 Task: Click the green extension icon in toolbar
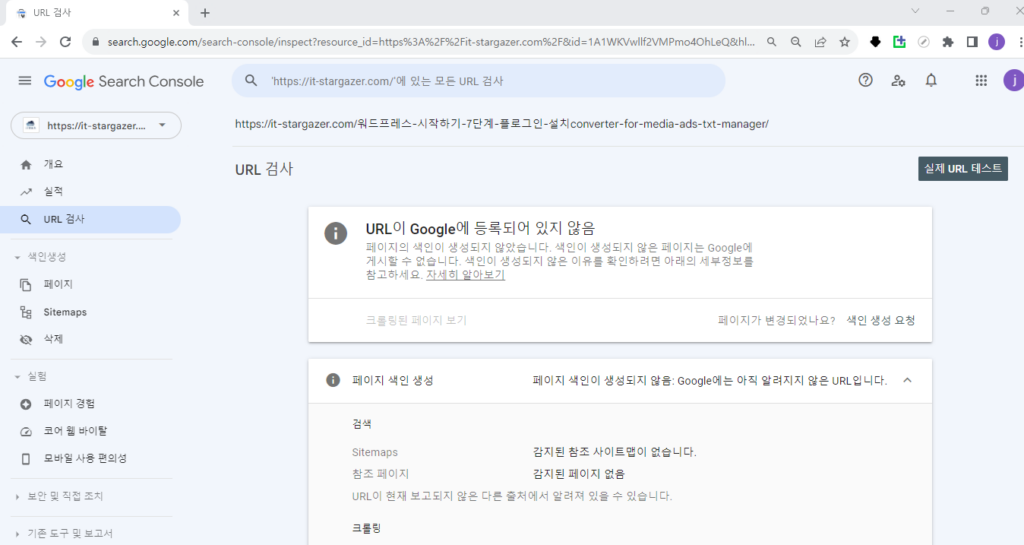[899, 42]
